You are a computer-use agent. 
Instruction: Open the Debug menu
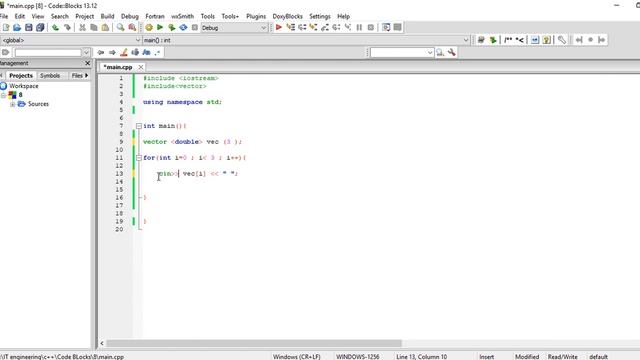[130, 16]
